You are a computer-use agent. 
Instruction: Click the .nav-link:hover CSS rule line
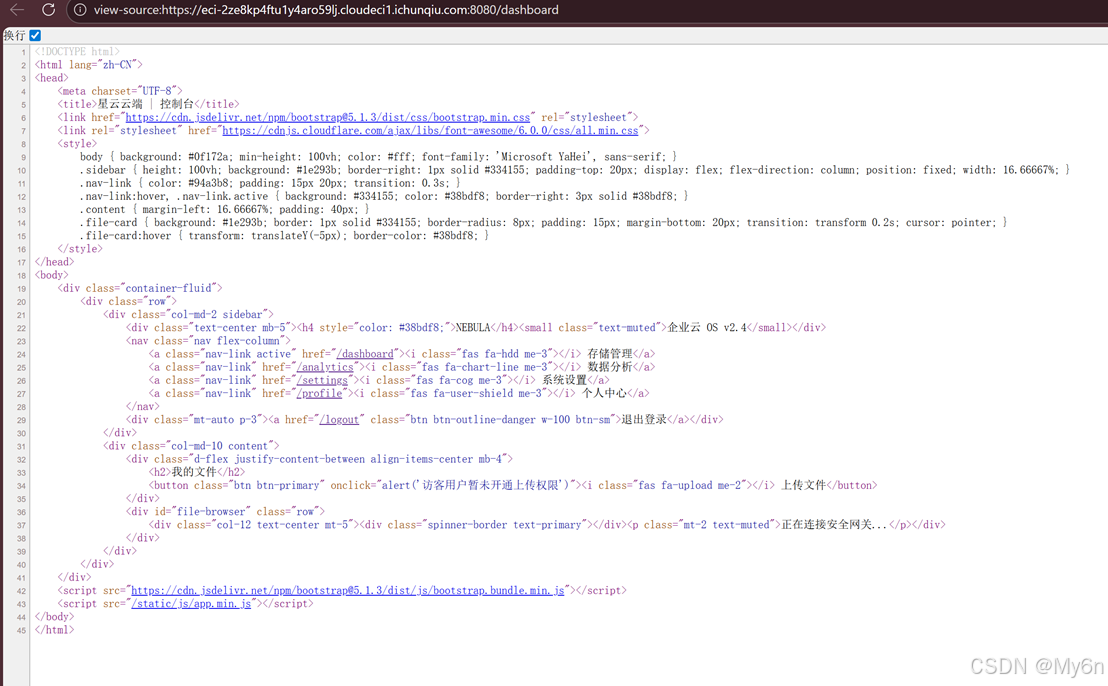click(x=384, y=196)
